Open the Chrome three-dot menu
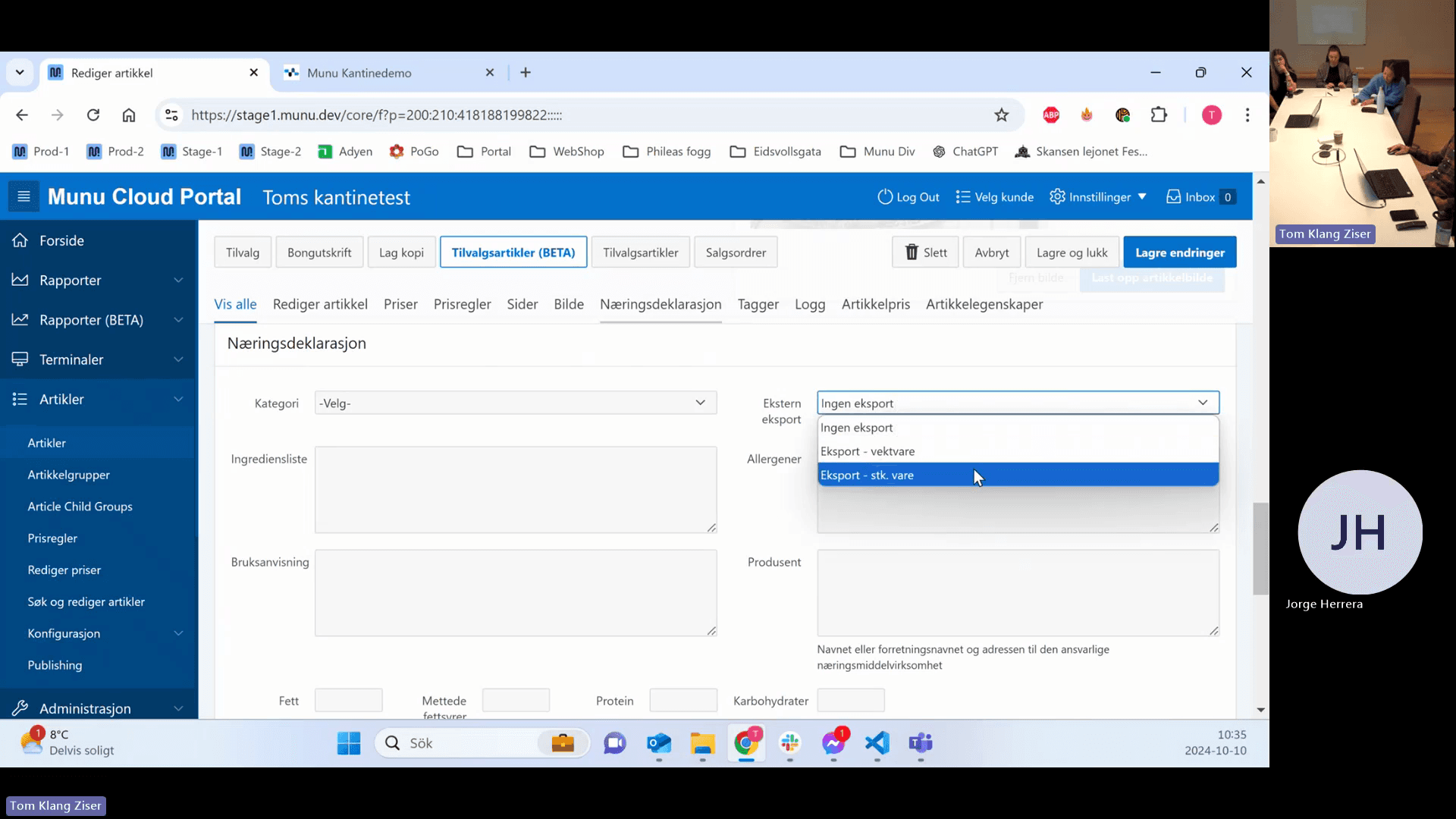Image resolution: width=1456 pixels, height=819 pixels. coord(1247,115)
